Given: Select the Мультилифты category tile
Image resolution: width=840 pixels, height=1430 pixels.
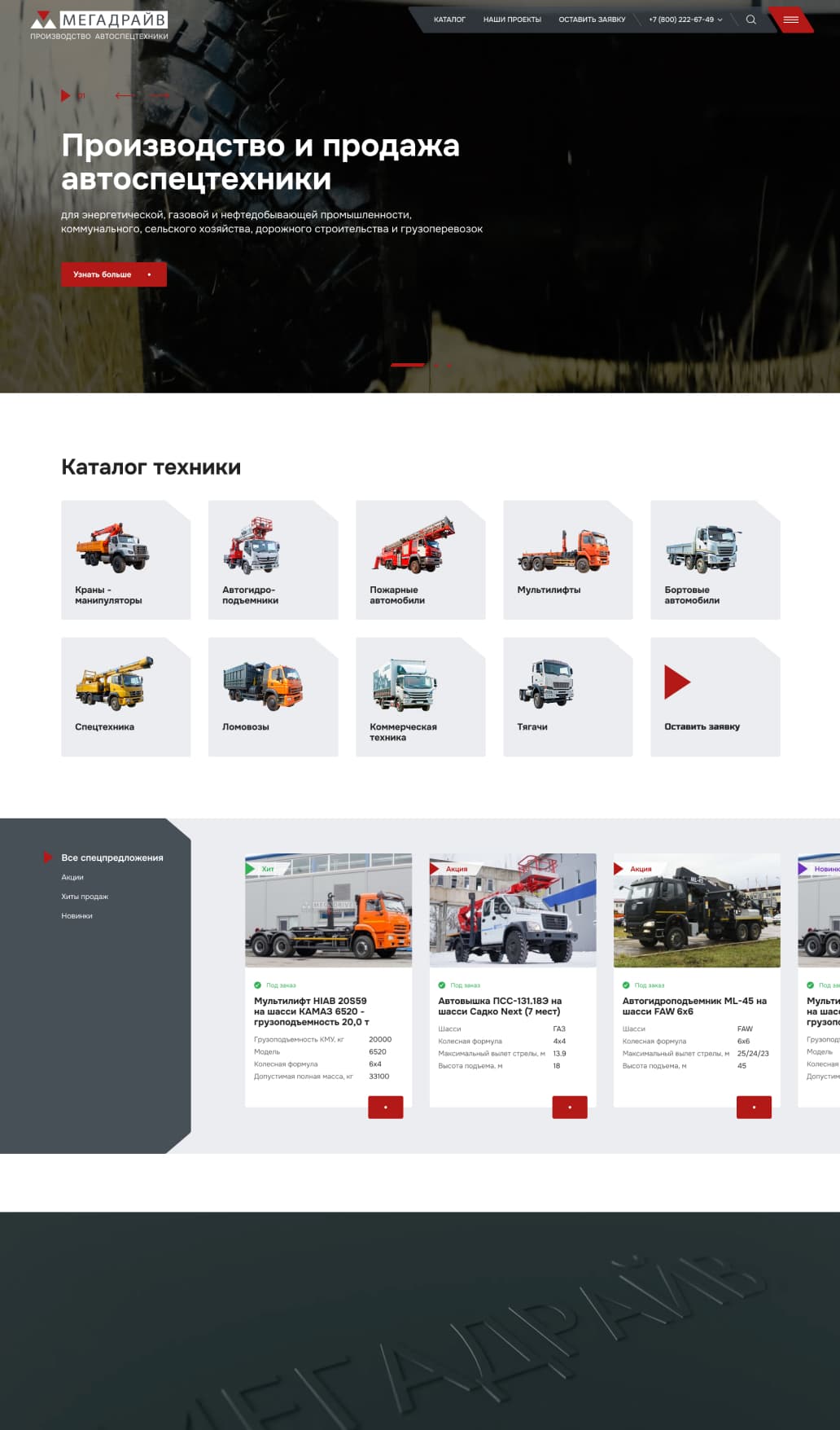Looking at the screenshot, I should tap(567, 560).
